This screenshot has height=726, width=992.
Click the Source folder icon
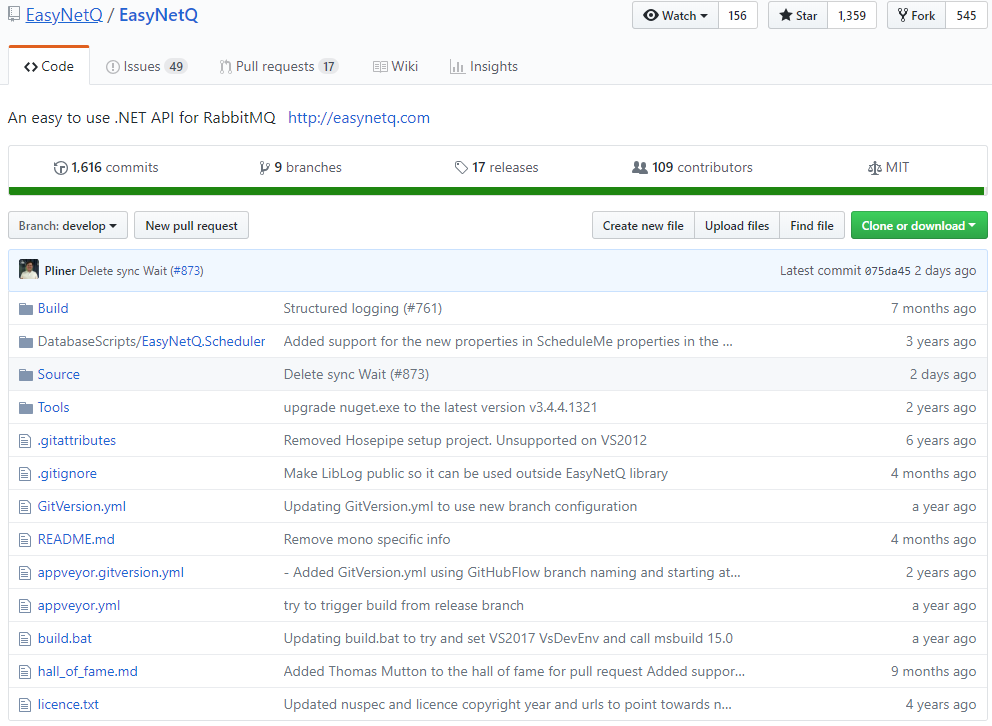[26, 375]
